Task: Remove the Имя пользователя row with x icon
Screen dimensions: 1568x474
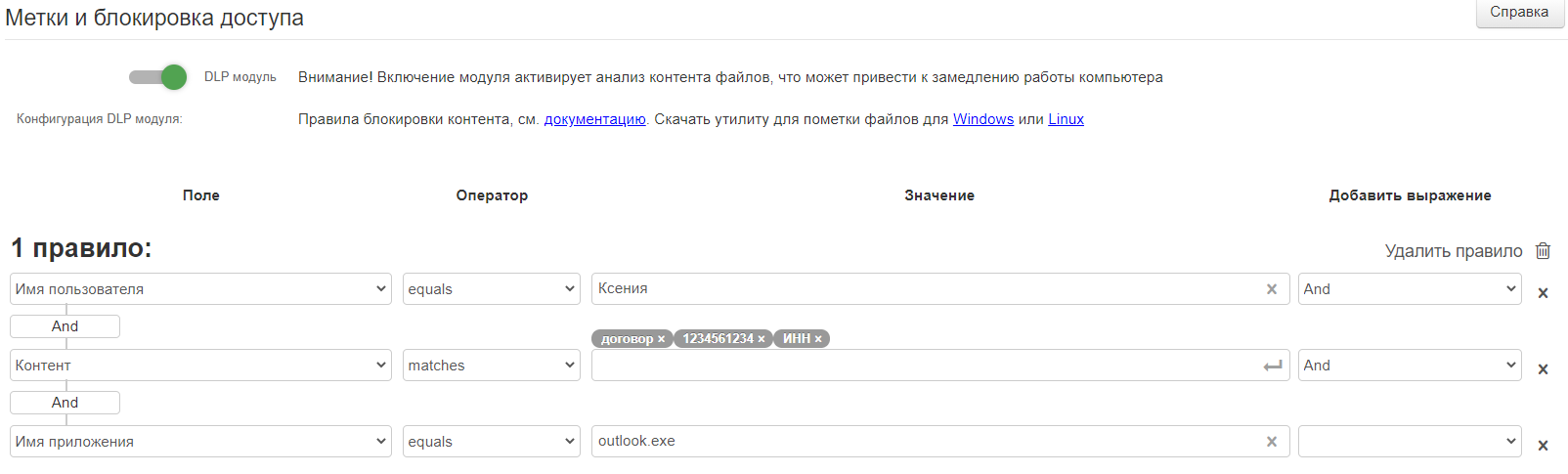Action: click(x=1543, y=293)
